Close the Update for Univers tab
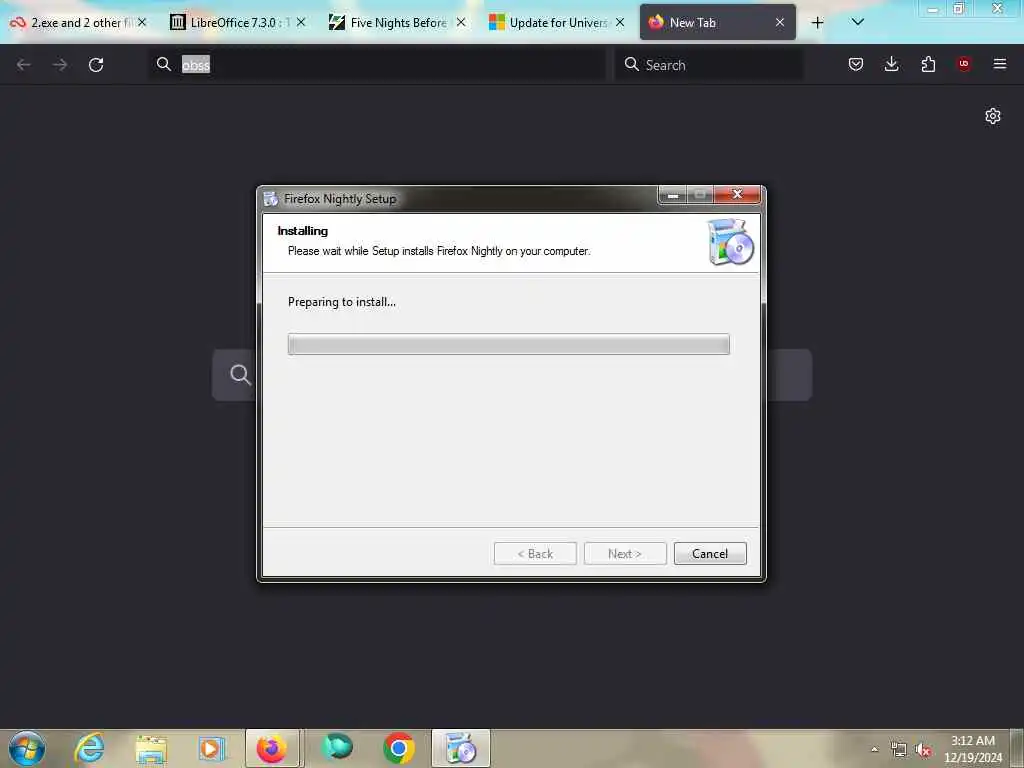Image resolution: width=1024 pixels, height=768 pixels. tap(620, 22)
